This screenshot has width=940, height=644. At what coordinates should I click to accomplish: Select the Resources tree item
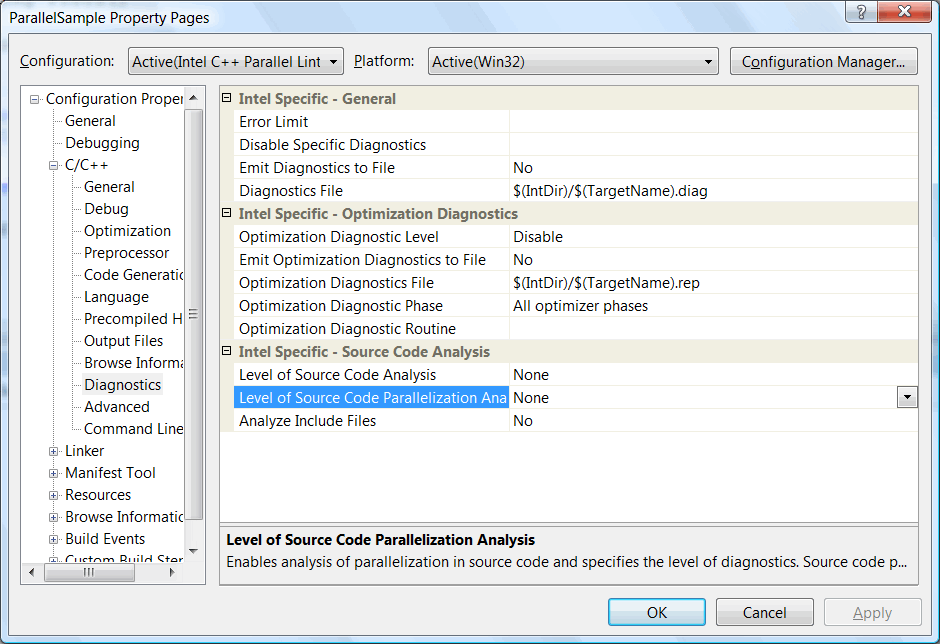pos(98,495)
